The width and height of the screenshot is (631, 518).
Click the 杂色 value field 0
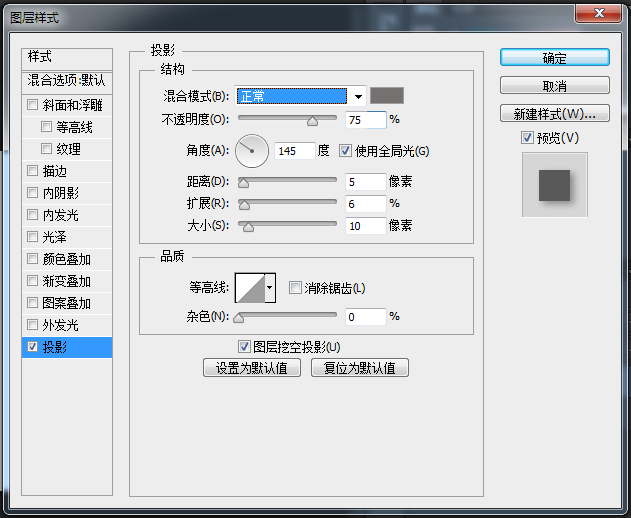pyautogui.click(x=366, y=317)
